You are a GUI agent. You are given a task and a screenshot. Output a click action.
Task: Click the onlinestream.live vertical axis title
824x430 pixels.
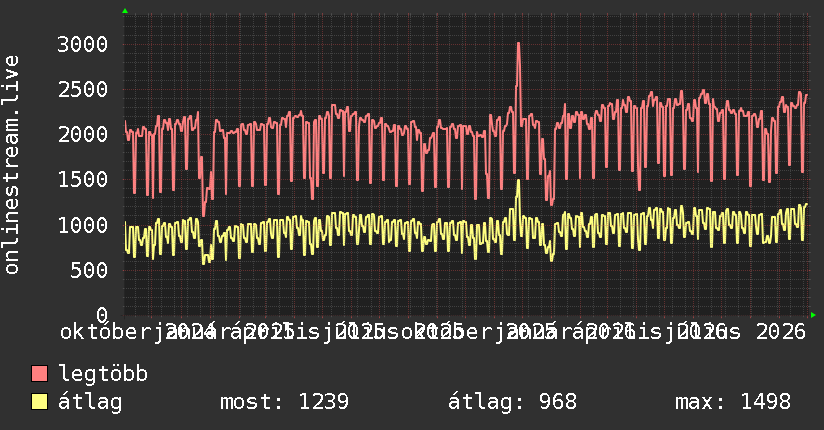[x=11, y=165]
